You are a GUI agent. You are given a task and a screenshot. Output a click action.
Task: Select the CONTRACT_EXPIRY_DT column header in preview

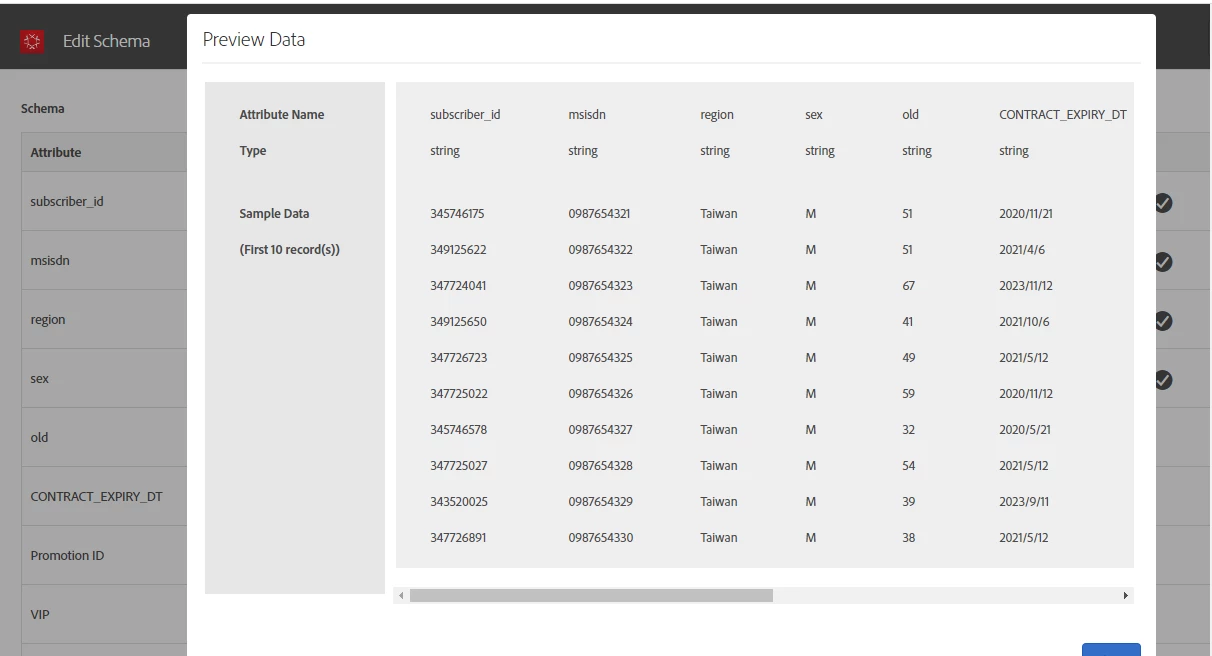[1063, 115]
